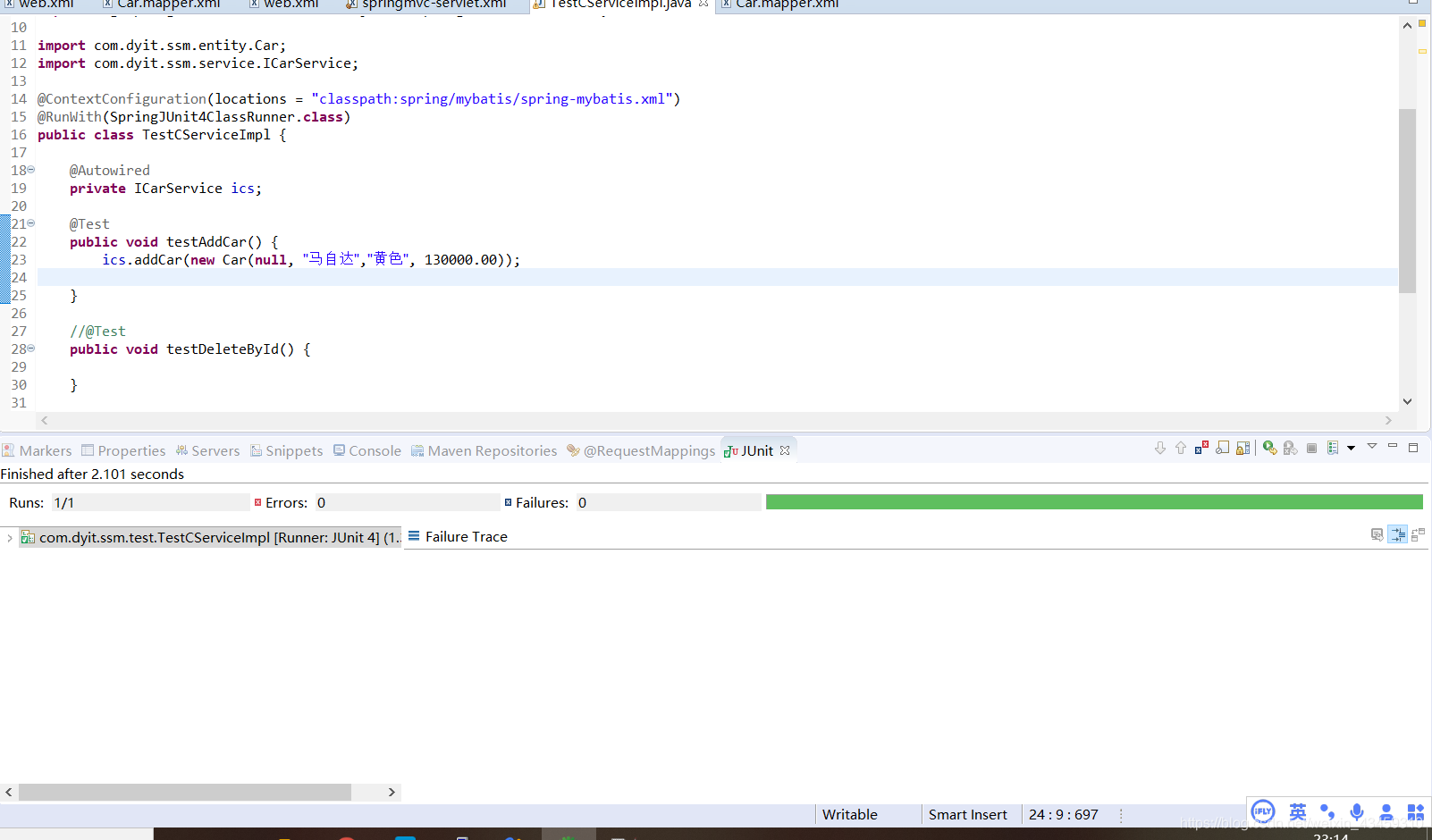Click Finished after 2.101 seconds label
The width and height of the screenshot is (1432, 840).
(92, 474)
